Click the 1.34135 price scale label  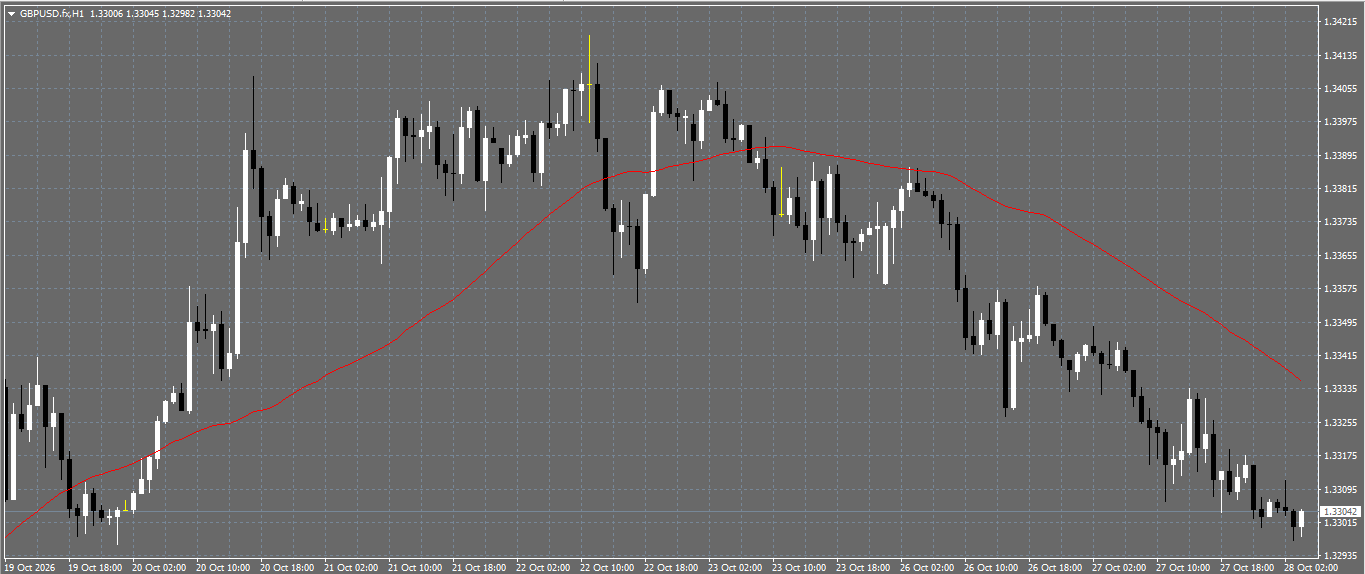pos(1339,55)
